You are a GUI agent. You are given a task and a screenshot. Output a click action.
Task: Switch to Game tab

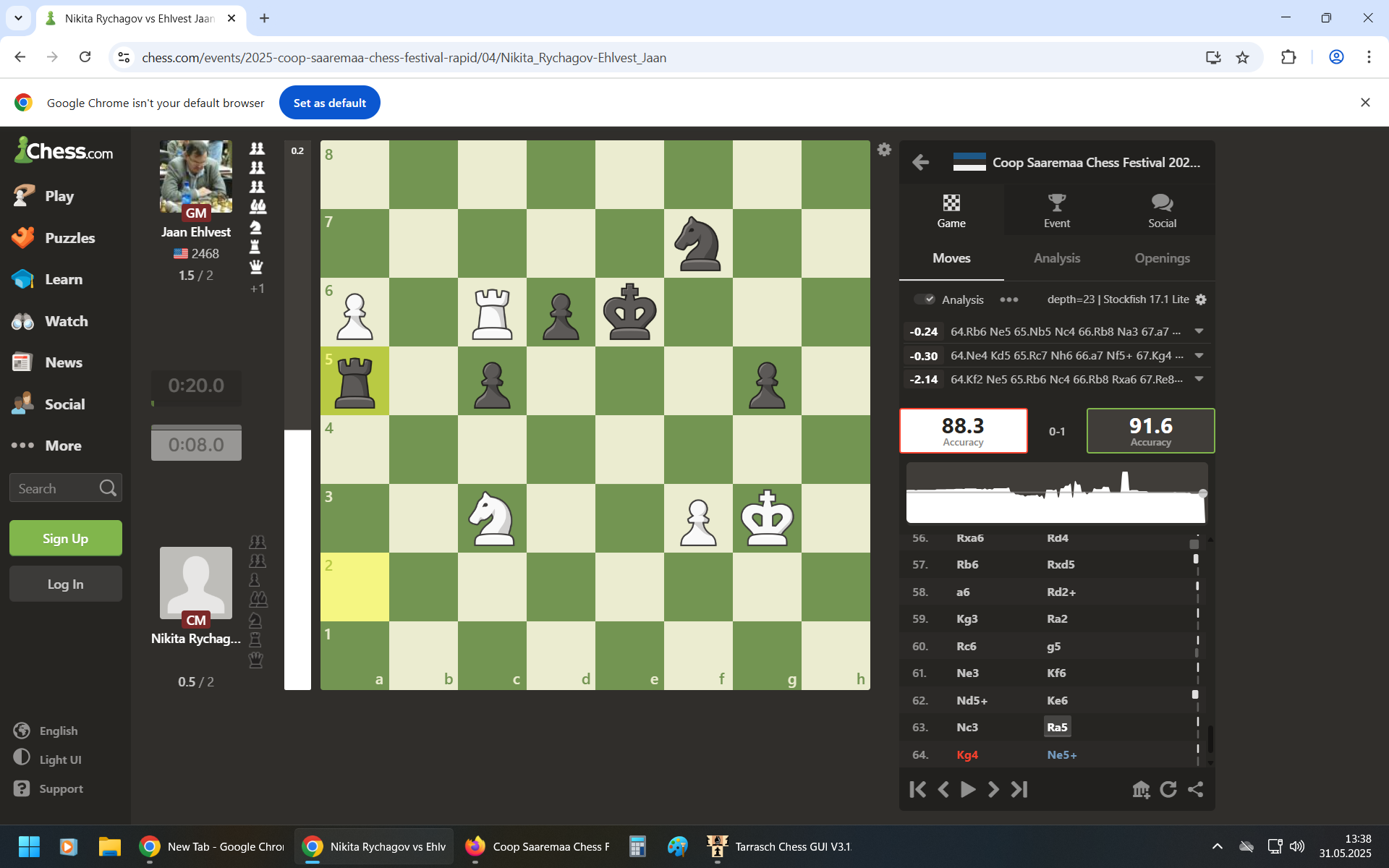pyautogui.click(x=951, y=210)
